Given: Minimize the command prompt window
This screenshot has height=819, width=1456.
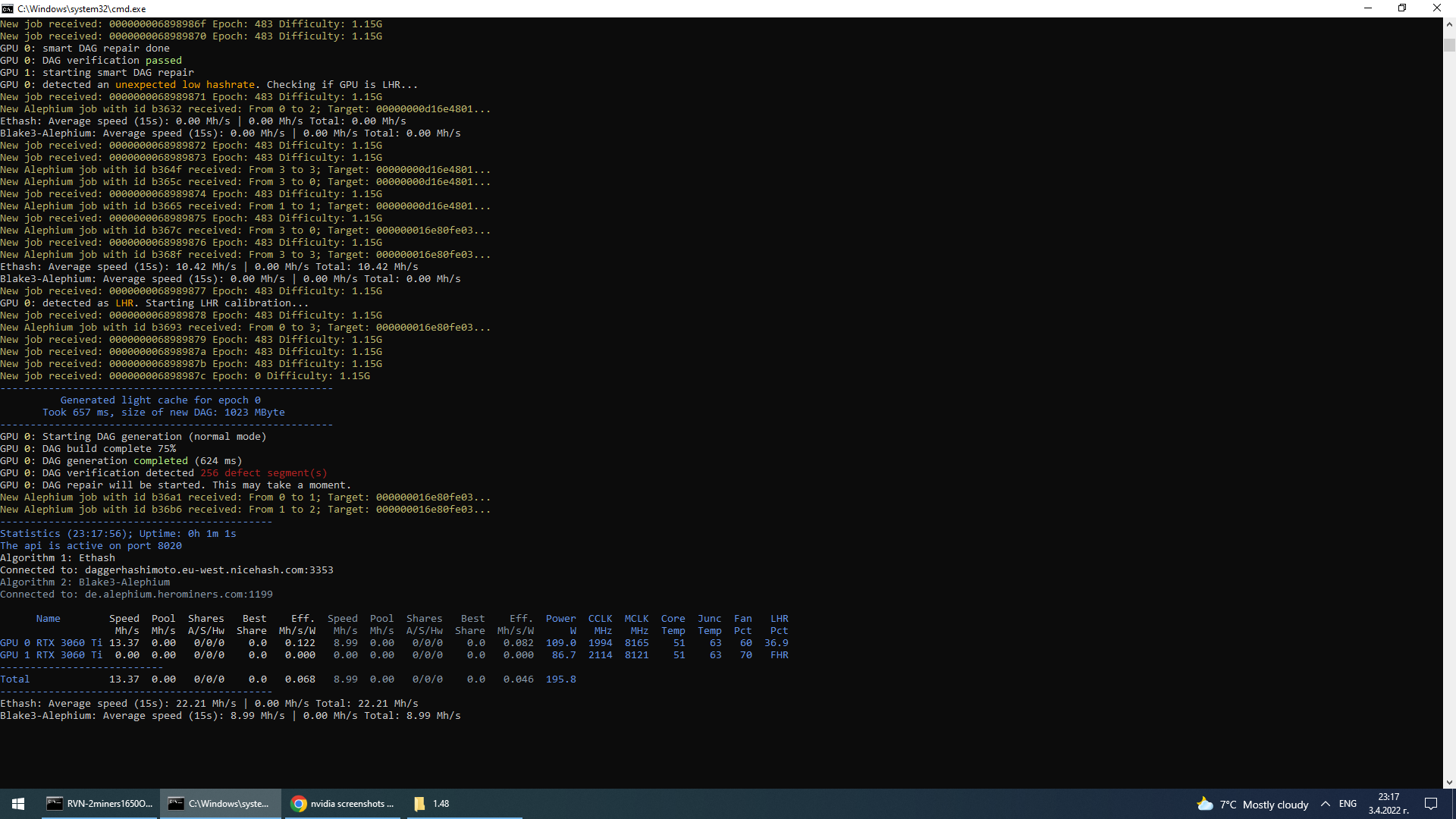Looking at the screenshot, I should click(x=1367, y=8).
